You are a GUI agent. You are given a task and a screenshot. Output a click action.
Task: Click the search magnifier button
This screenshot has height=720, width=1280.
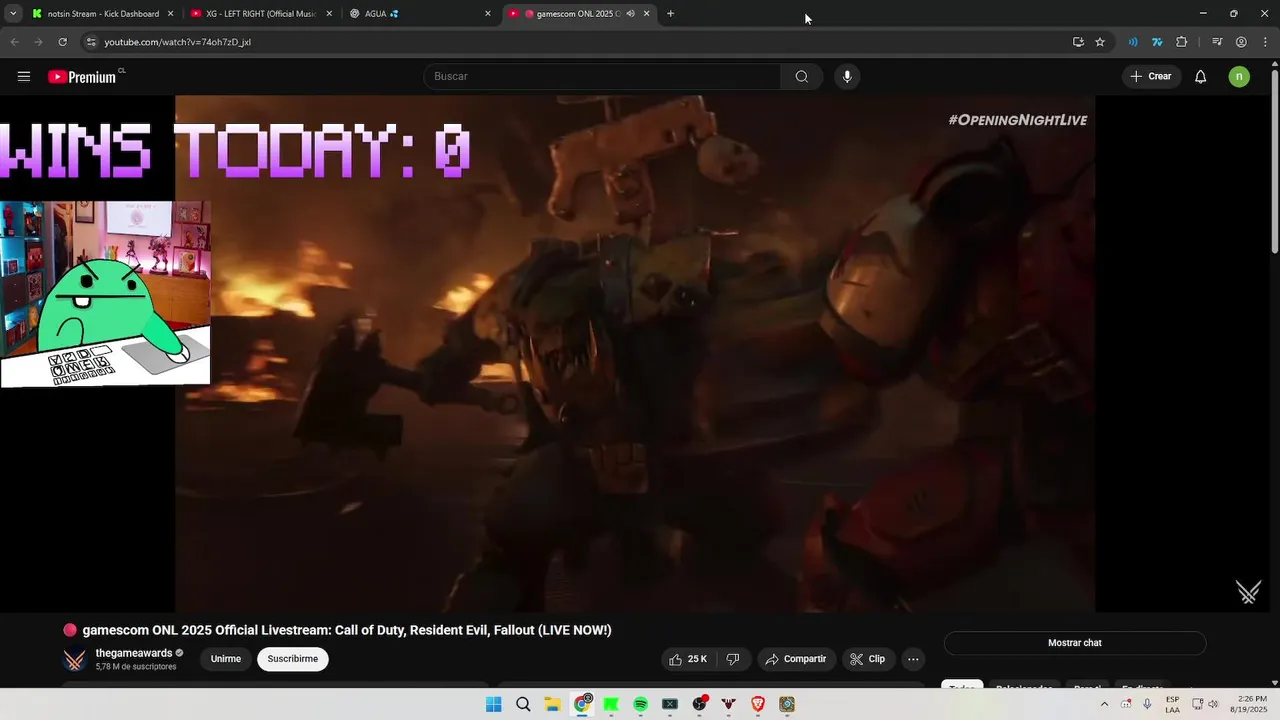(x=801, y=77)
